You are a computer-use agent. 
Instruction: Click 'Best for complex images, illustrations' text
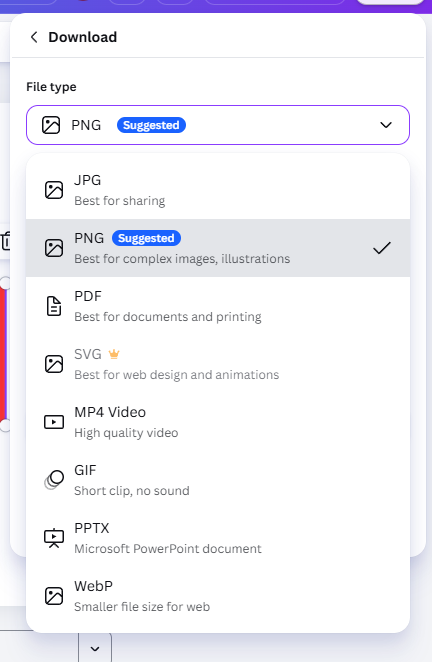[182, 259]
